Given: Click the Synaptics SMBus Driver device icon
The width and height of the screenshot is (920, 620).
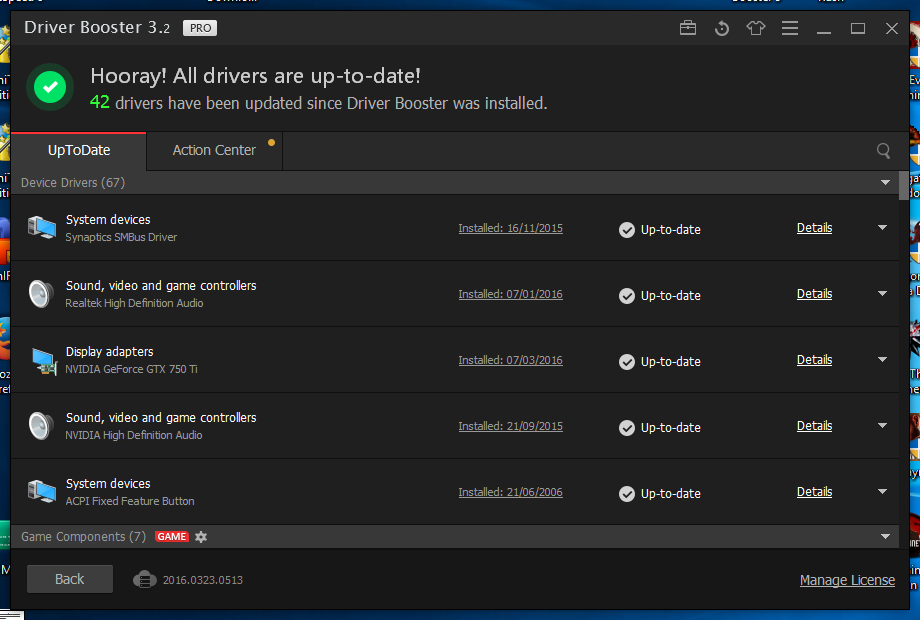Looking at the screenshot, I should point(42,228).
